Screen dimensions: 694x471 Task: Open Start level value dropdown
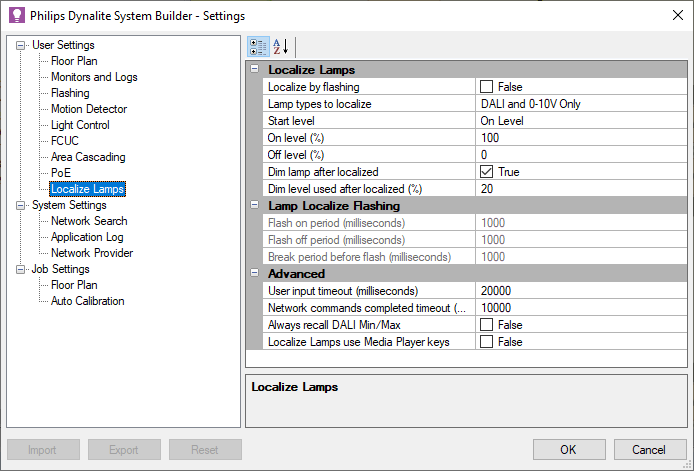pyautogui.click(x=581, y=121)
